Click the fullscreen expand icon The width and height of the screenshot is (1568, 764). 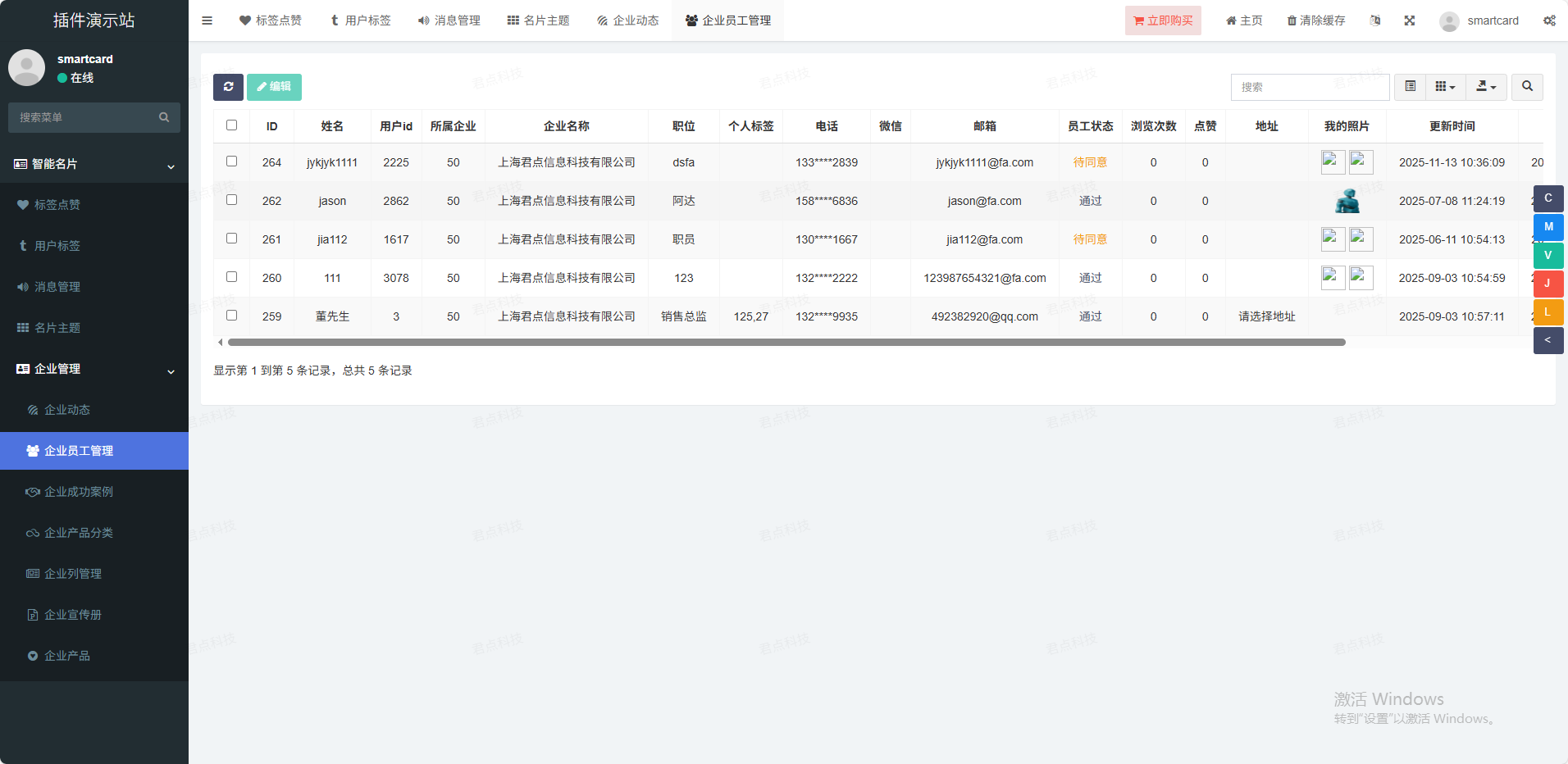[1409, 20]
